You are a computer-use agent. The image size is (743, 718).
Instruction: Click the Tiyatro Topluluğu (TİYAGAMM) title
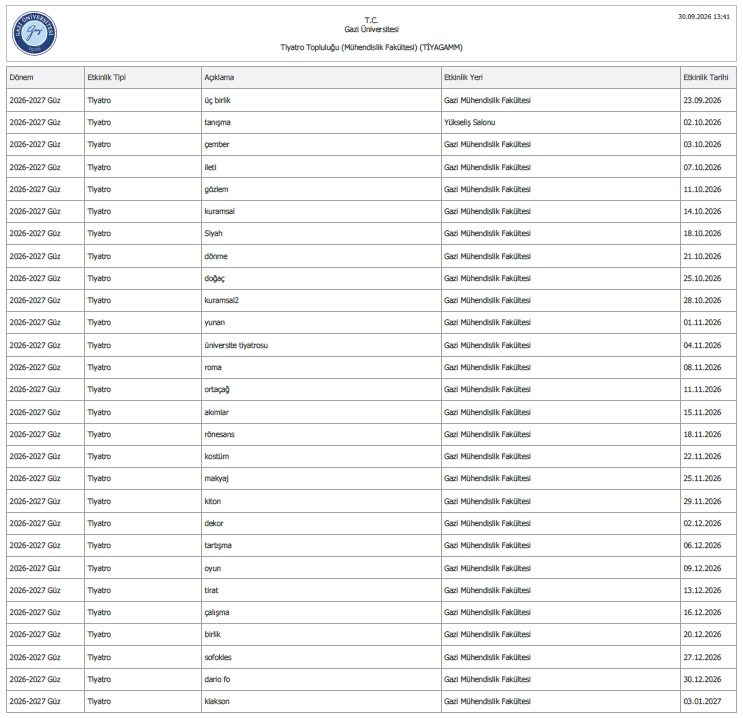click(x=372, y=47)
